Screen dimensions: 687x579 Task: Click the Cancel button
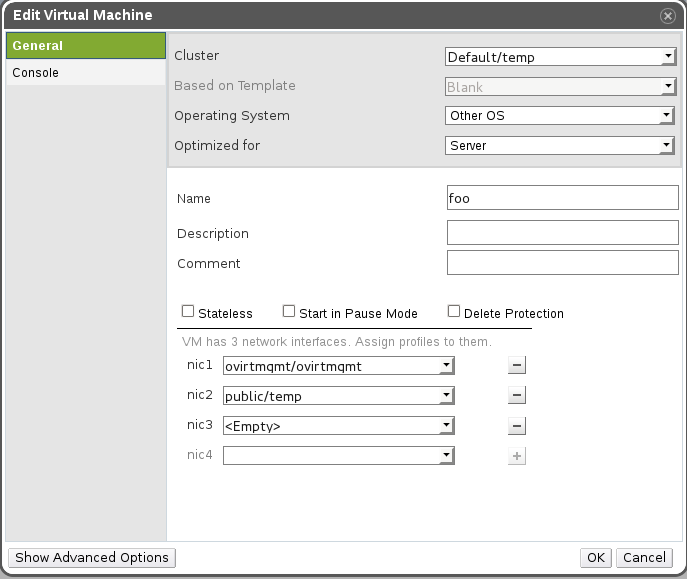[x=643, y=557]
